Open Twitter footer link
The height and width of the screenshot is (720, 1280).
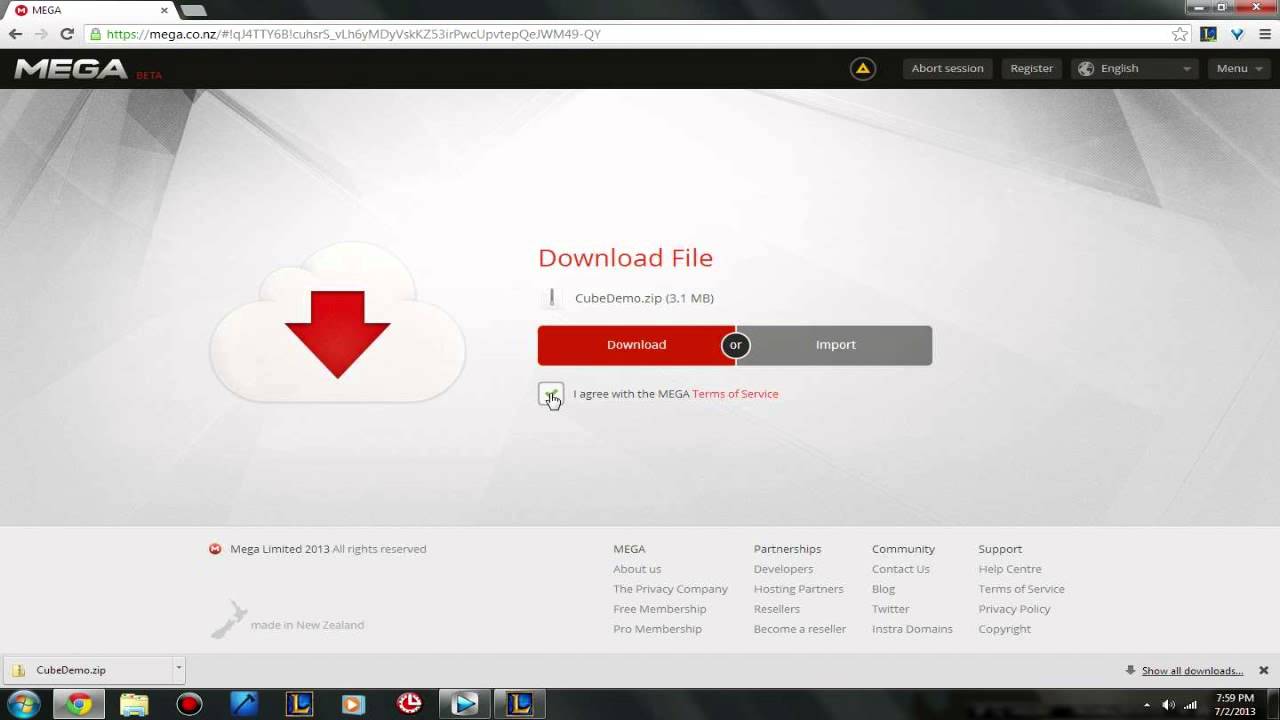[x=890, y=609]
